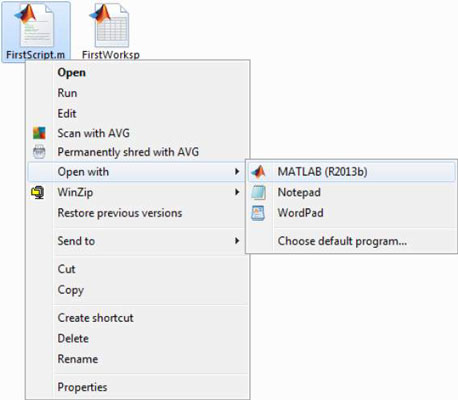458x400 pixels.
Task: Select the Open with menu entry
Action: click(x=137, y=172)
